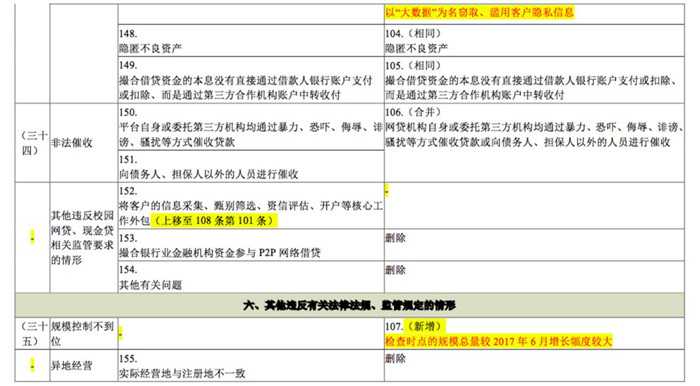Select the 其他违反校园网贷 category cell
The width and height of the screenshot is (700, 386).
(83, 237)
